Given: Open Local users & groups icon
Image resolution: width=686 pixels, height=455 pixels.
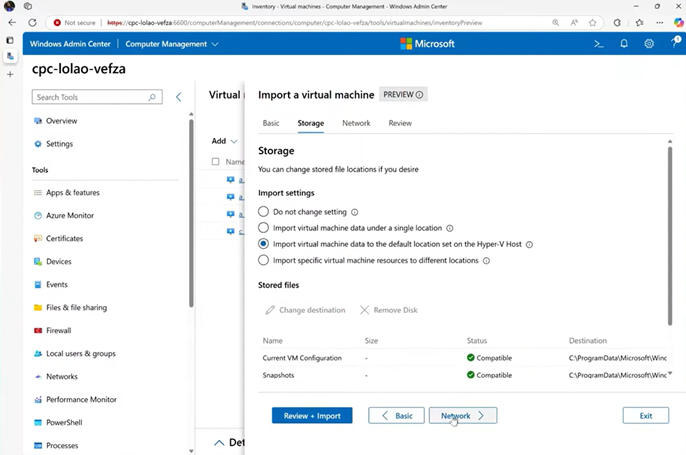Looking at the screenshot, I should point(38,354).
